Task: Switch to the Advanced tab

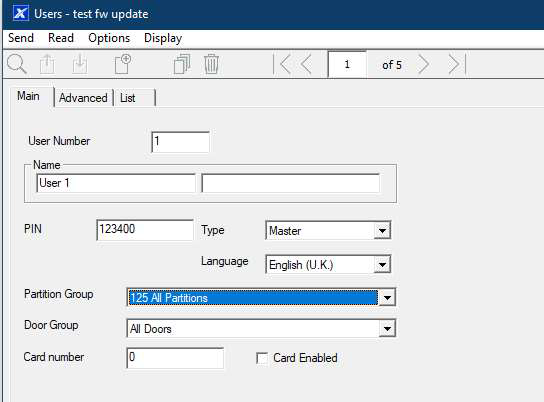Action: [83, 98]
